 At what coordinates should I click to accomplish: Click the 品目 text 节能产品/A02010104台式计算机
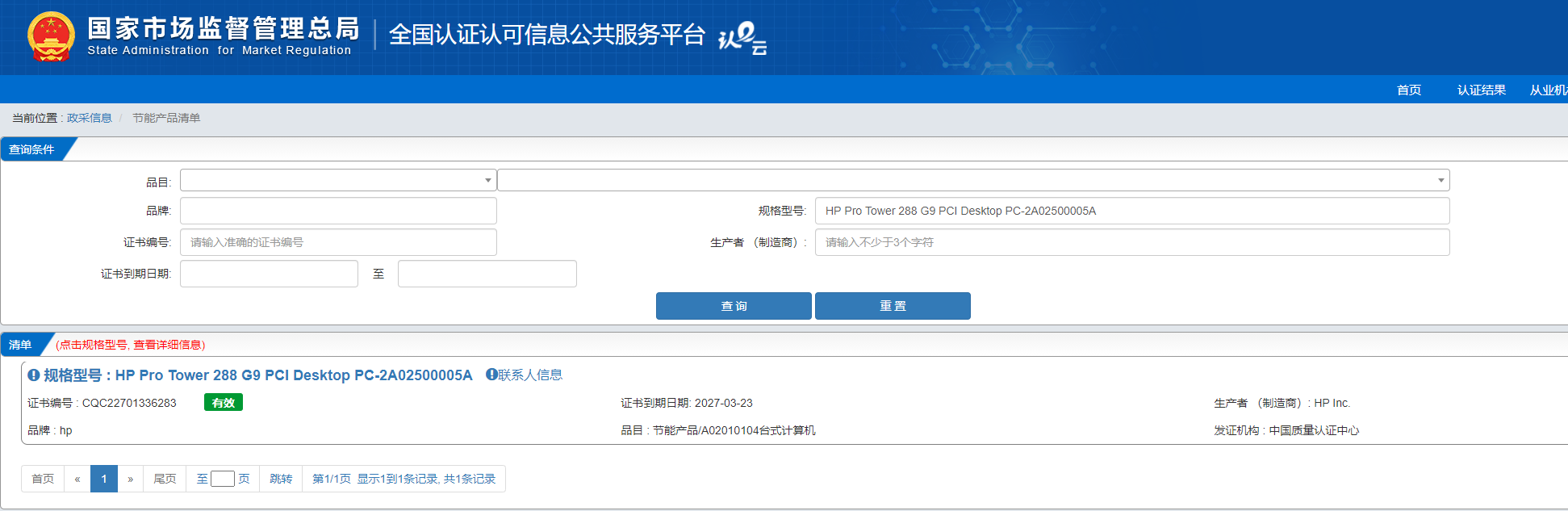[734, 430]
